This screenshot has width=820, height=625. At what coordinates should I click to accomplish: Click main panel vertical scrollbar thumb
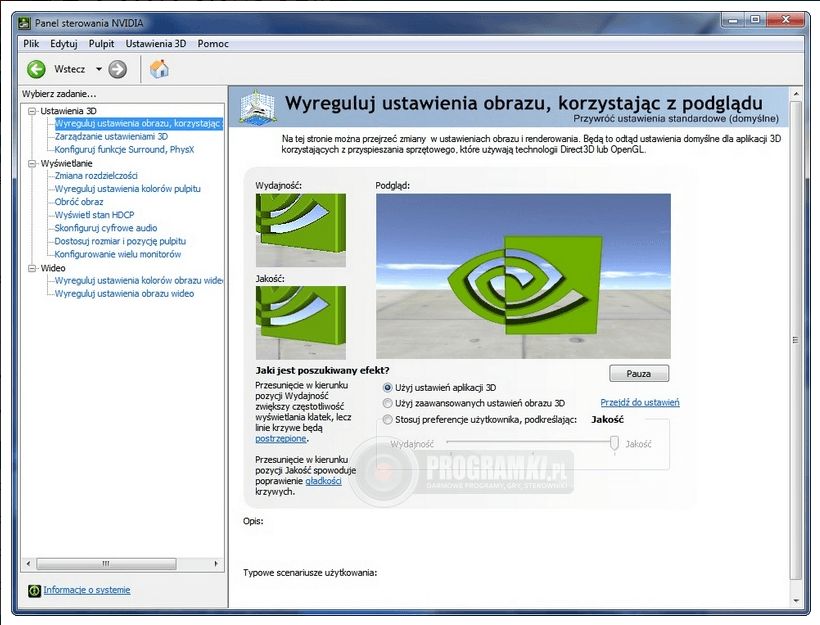point(795,340)
